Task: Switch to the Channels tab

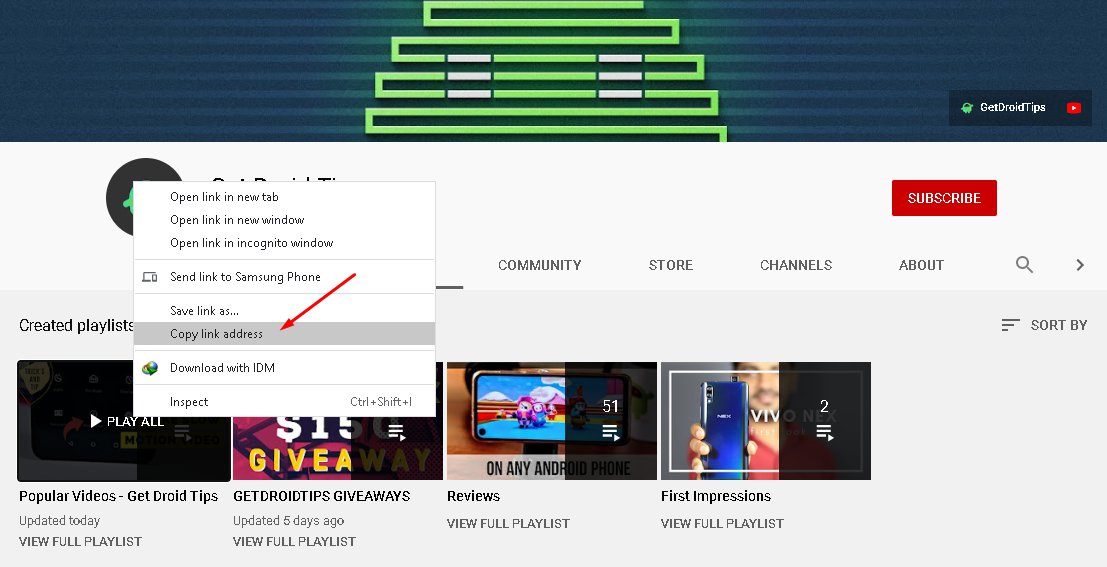Action: click(x=796, y=265)
